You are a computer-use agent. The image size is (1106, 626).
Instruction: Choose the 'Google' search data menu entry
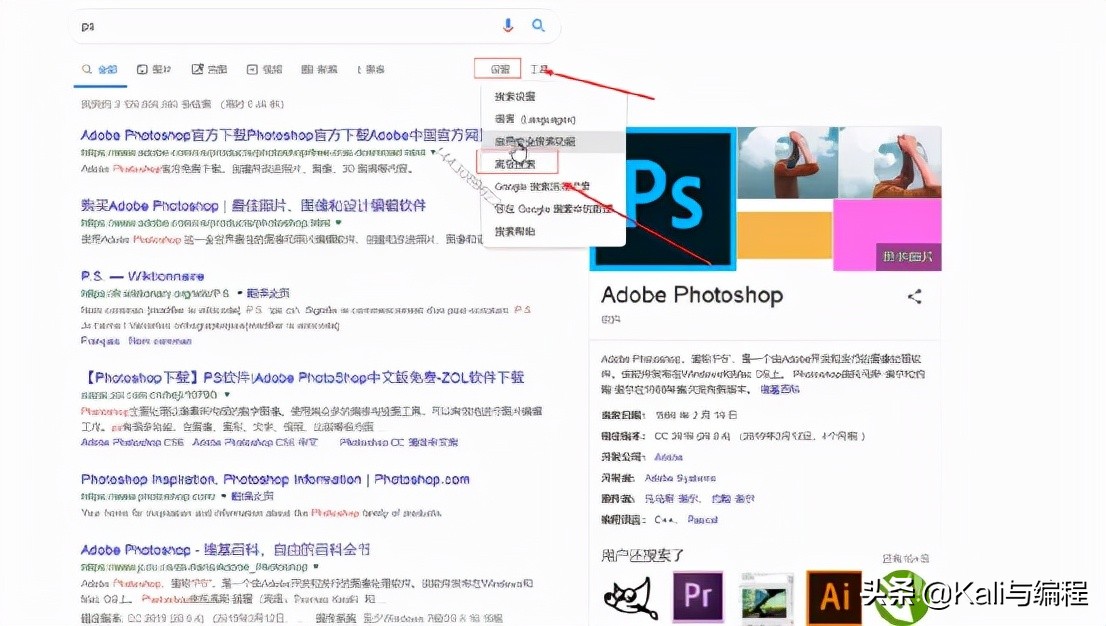click(x=553, y=209)
